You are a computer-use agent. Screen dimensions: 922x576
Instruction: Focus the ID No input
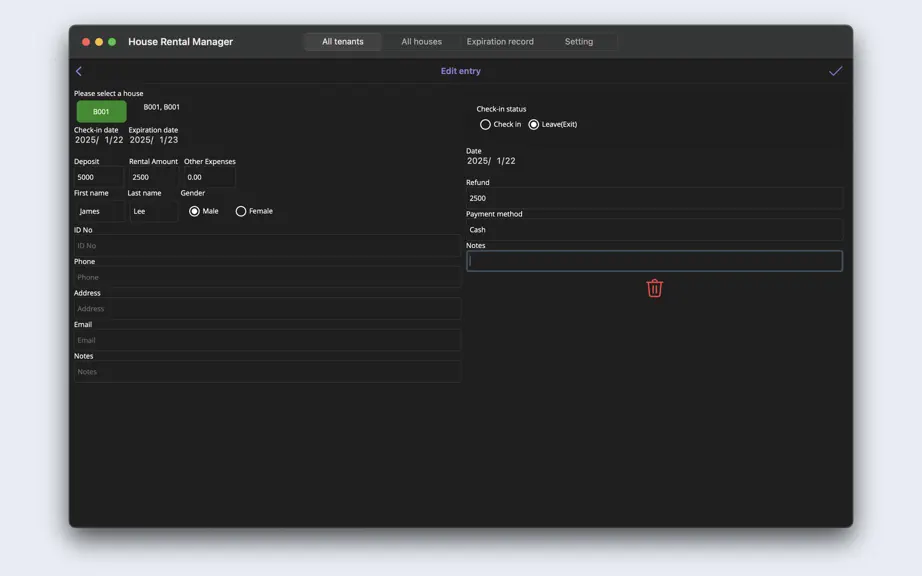pyautogui.click(x=268, y=246)
